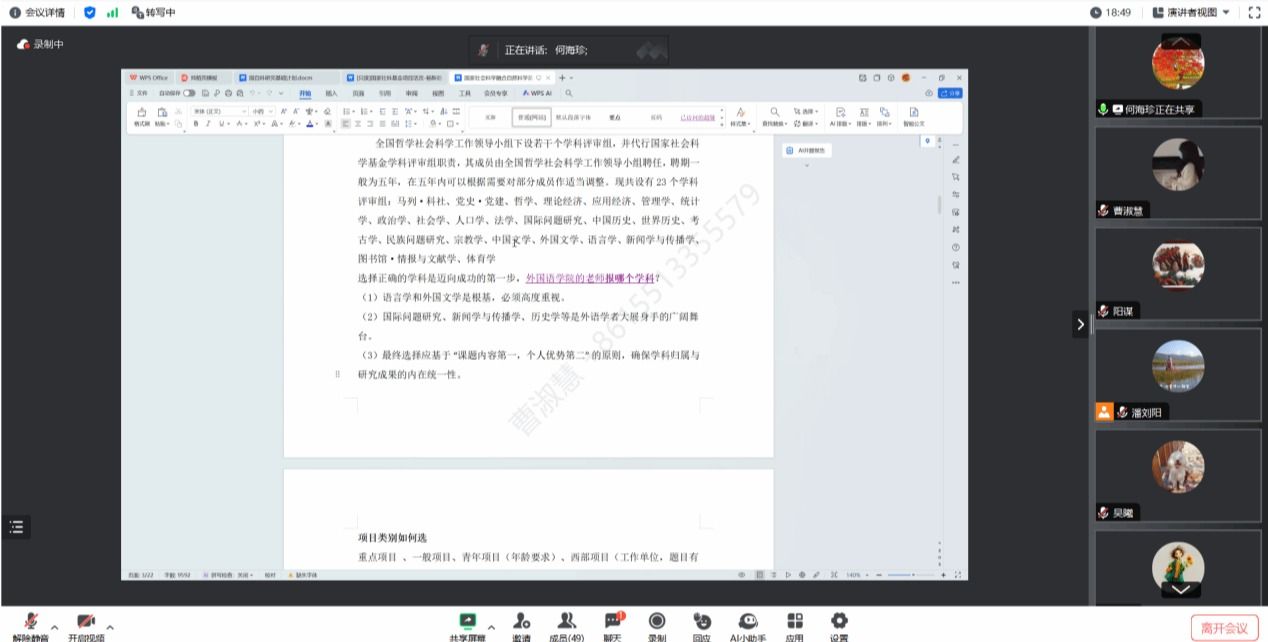
Task: Open Meeting Details at top left
Action: point(37,12)
